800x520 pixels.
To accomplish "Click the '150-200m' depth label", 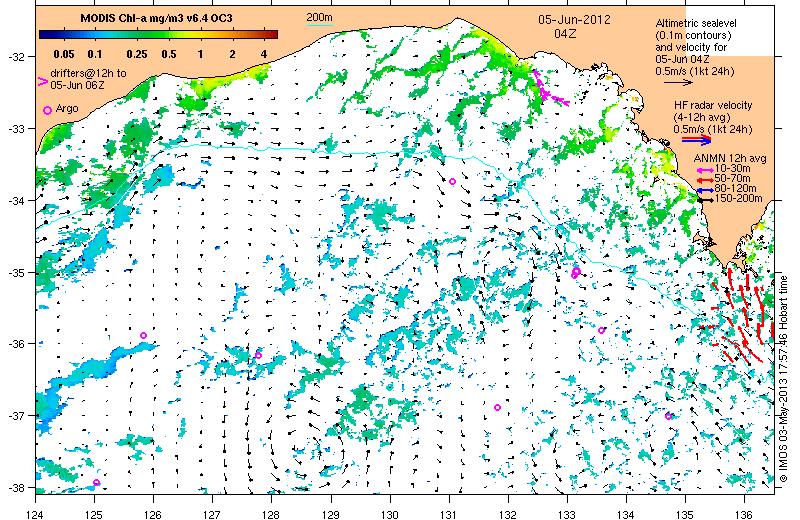I will point(739,199).
